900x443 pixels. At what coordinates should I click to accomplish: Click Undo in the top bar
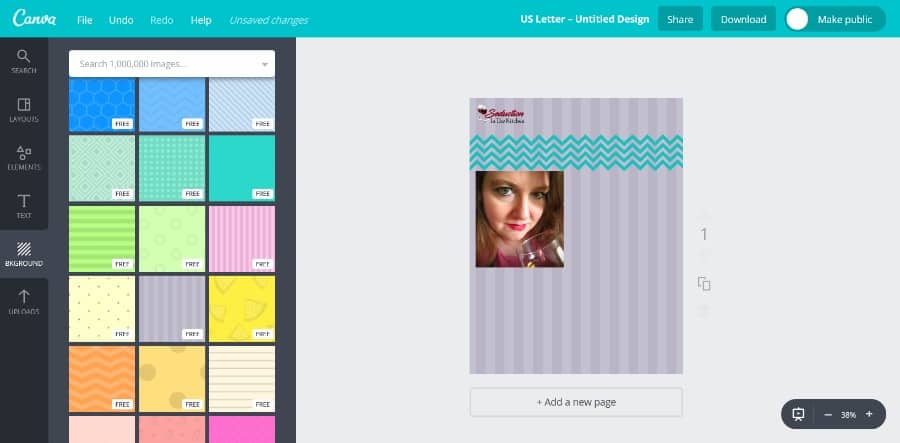click(x=121, y=20)
